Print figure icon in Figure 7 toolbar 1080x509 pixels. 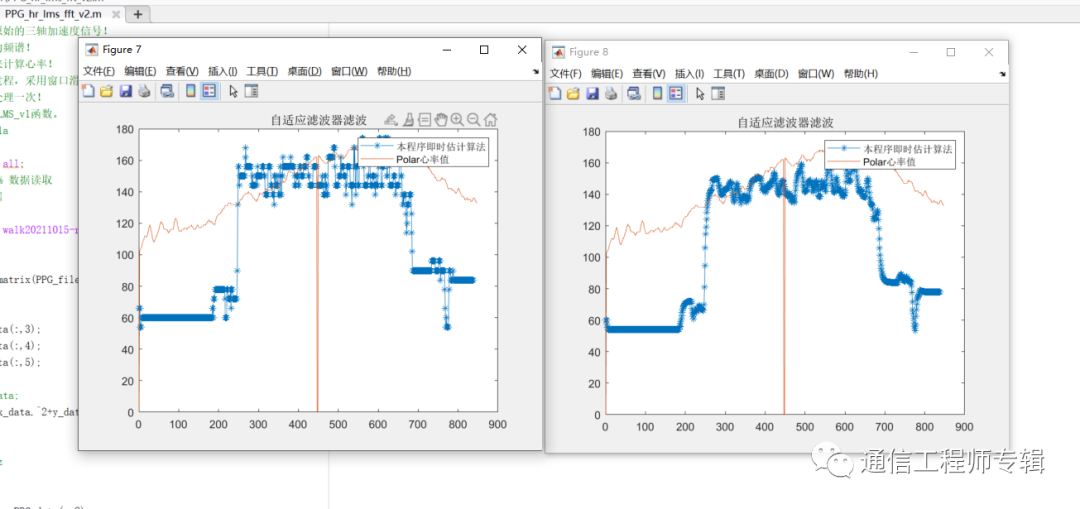click(144, 91)
